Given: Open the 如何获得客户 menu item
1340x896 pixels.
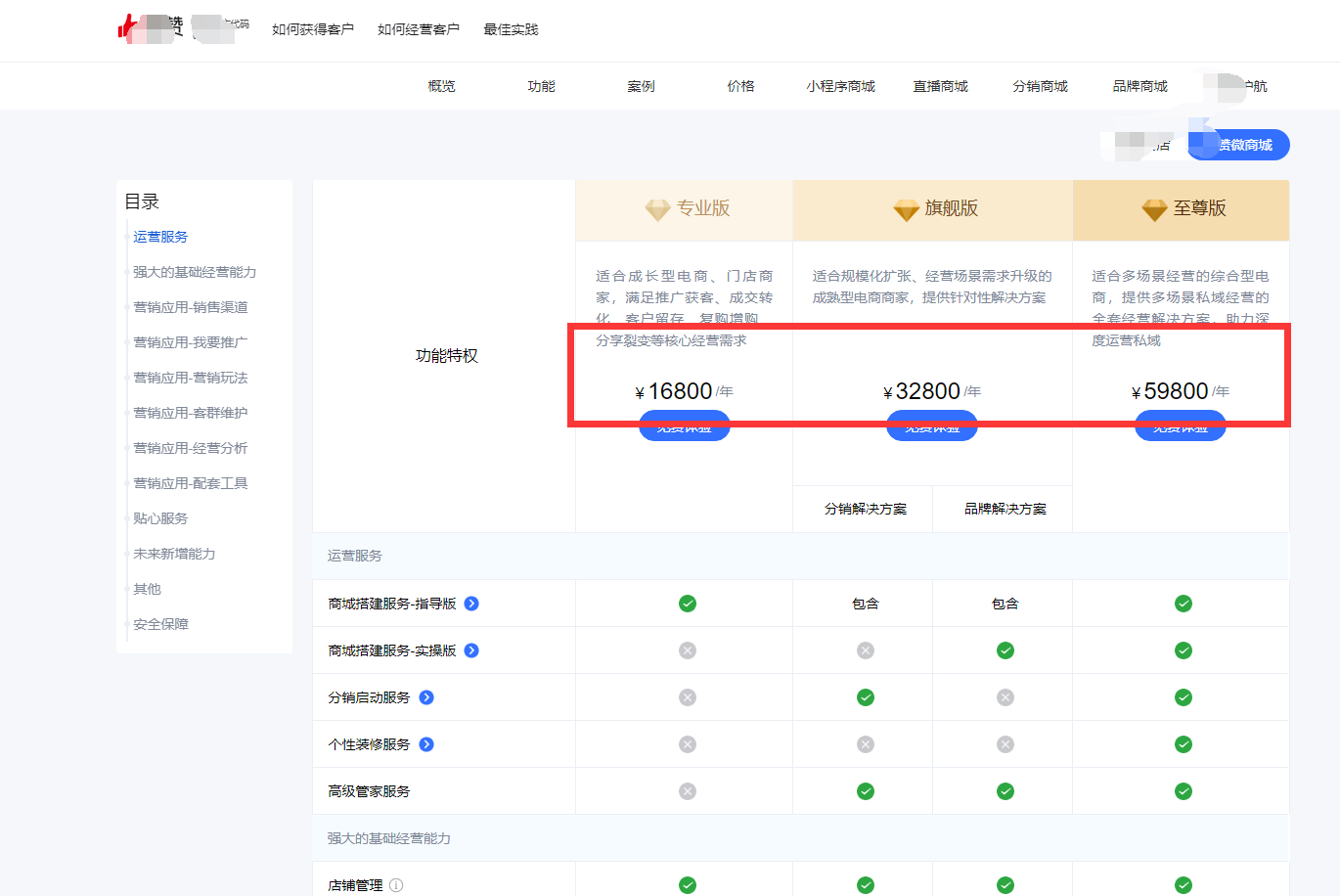Looking at the screenshot, I should [314, 28].
